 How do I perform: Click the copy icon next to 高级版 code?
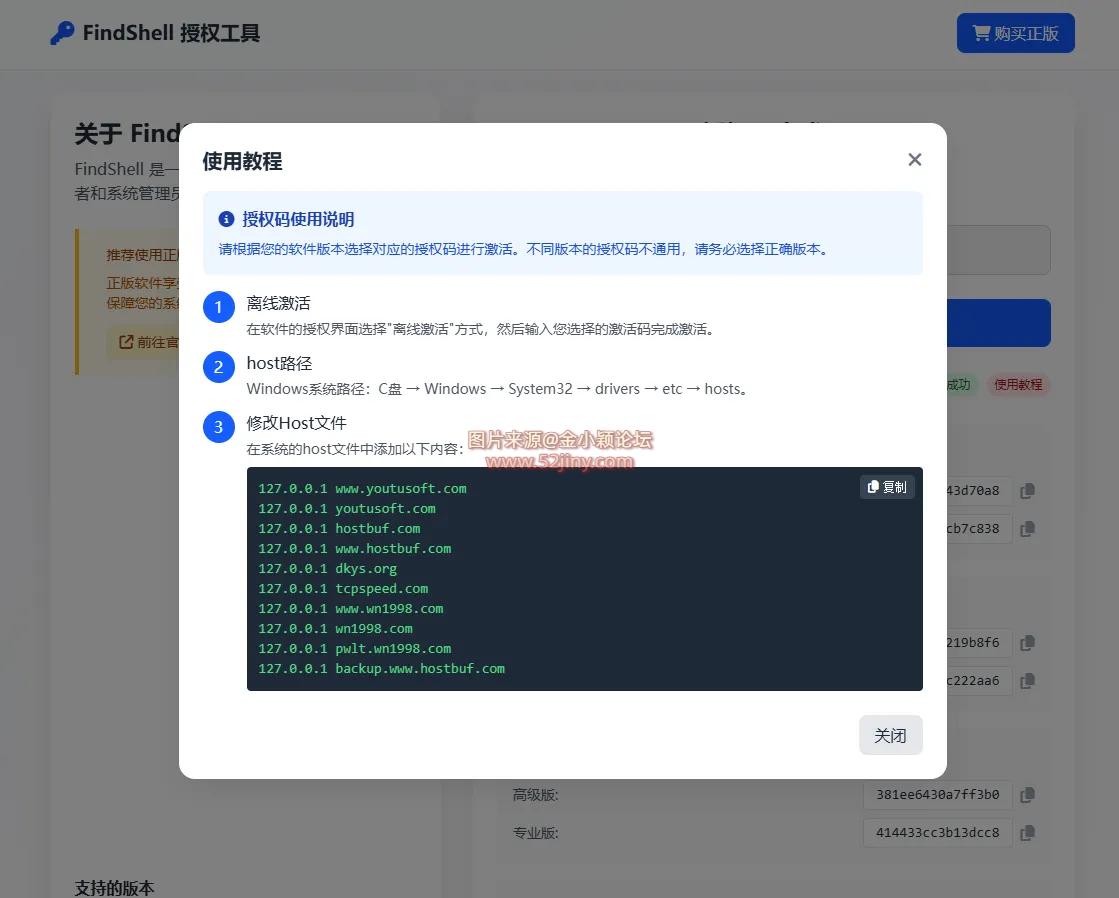1027,794
